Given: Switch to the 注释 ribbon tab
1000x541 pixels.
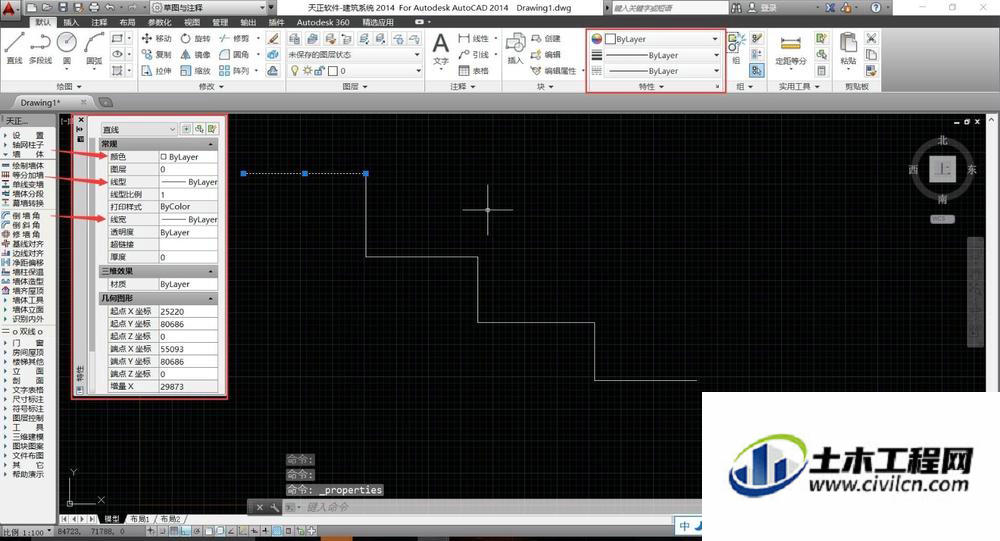Looking at the screenshot, I should 99,22.
